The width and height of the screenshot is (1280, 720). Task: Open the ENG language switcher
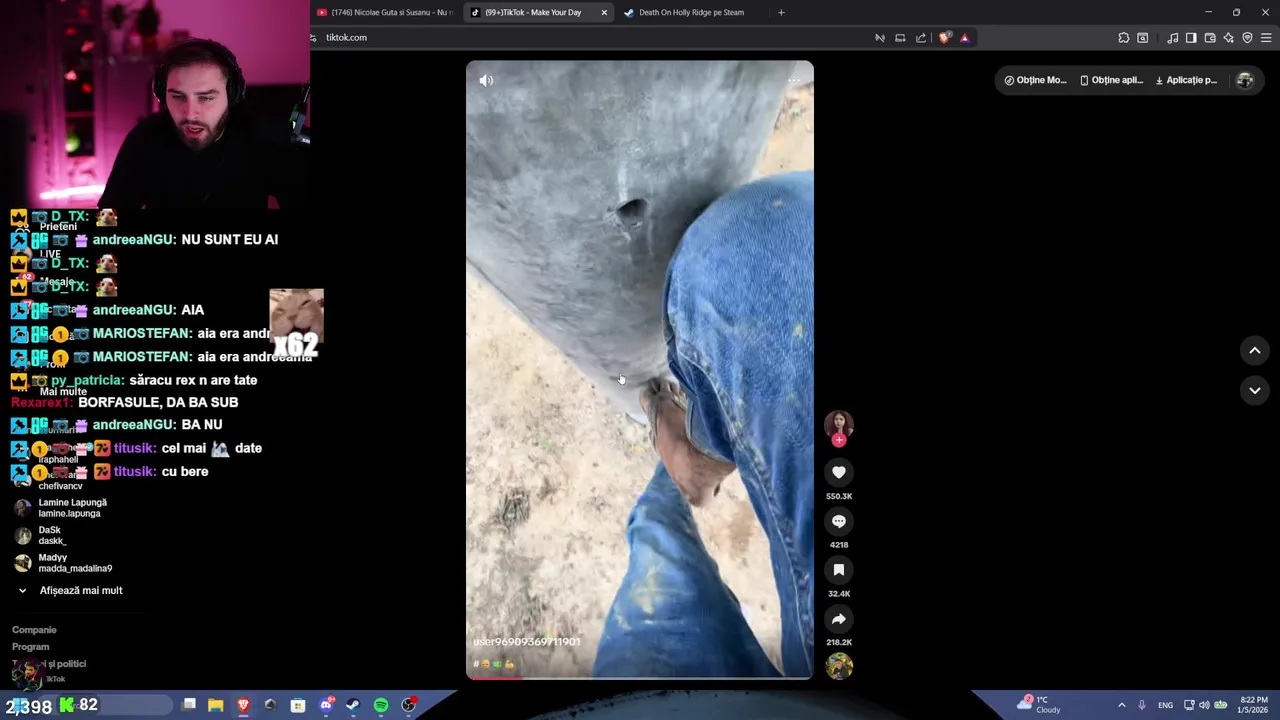[1165, 705]
